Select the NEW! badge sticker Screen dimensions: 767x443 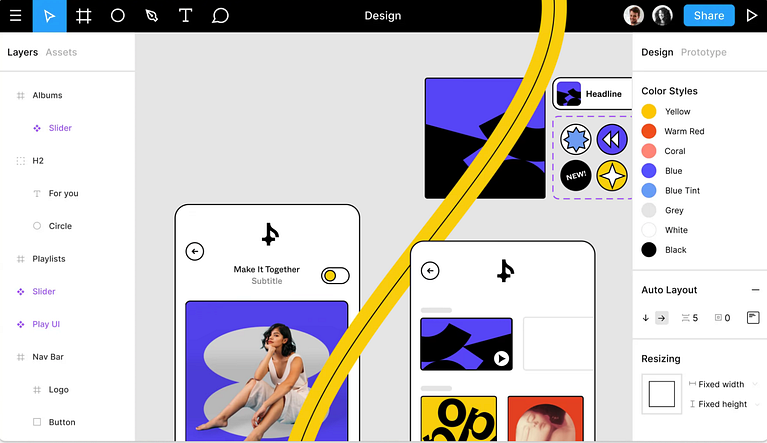(x=576, y=175)
